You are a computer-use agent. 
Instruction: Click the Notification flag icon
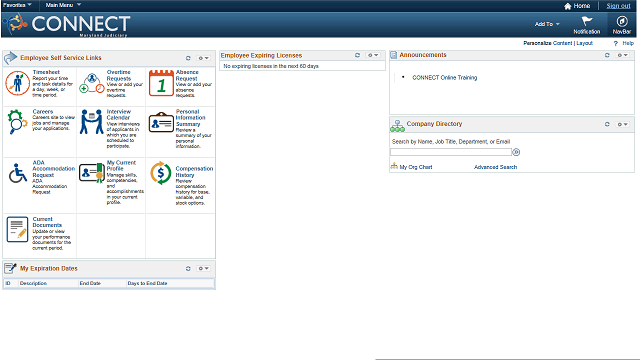tap(587, 21)
